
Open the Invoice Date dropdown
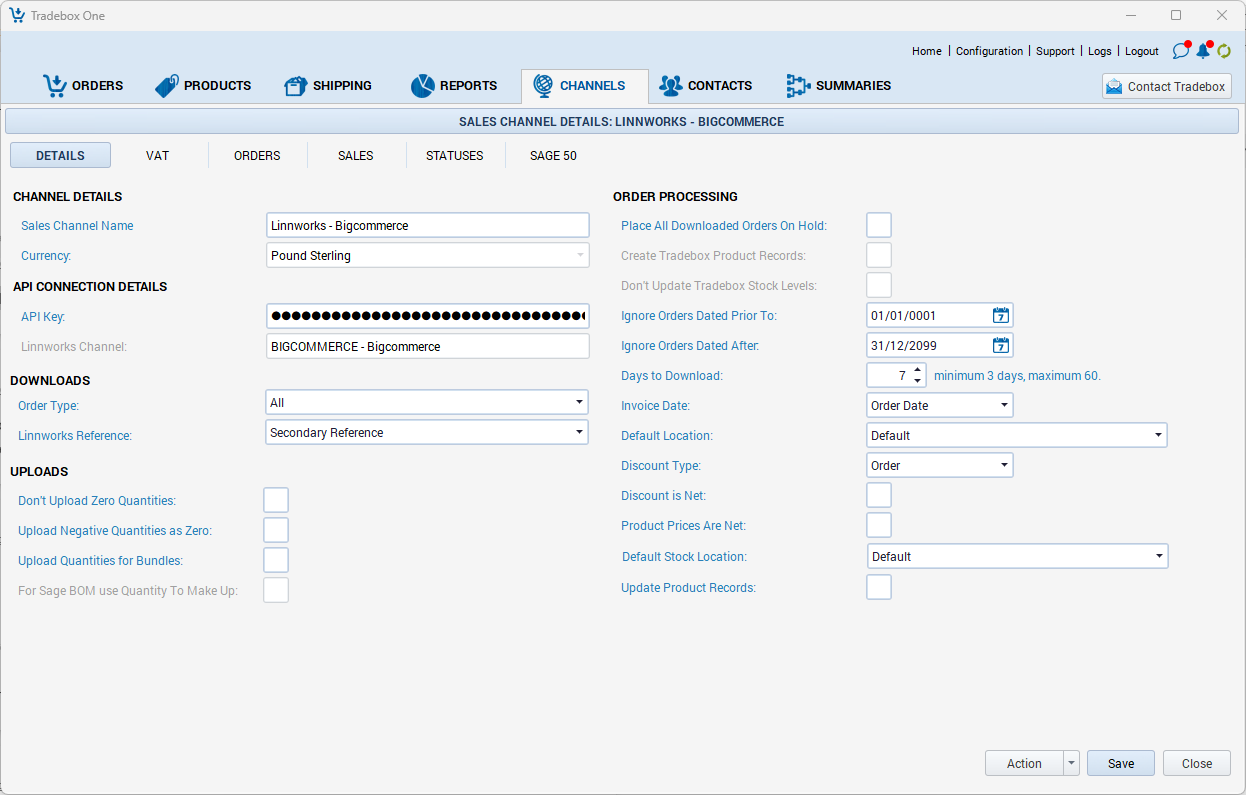click(1003, 406)
